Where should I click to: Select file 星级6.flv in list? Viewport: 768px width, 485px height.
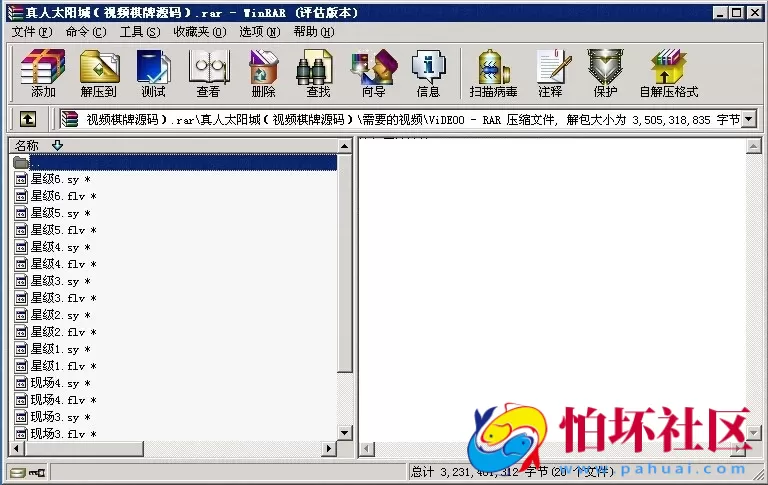[x=62, y=196]
